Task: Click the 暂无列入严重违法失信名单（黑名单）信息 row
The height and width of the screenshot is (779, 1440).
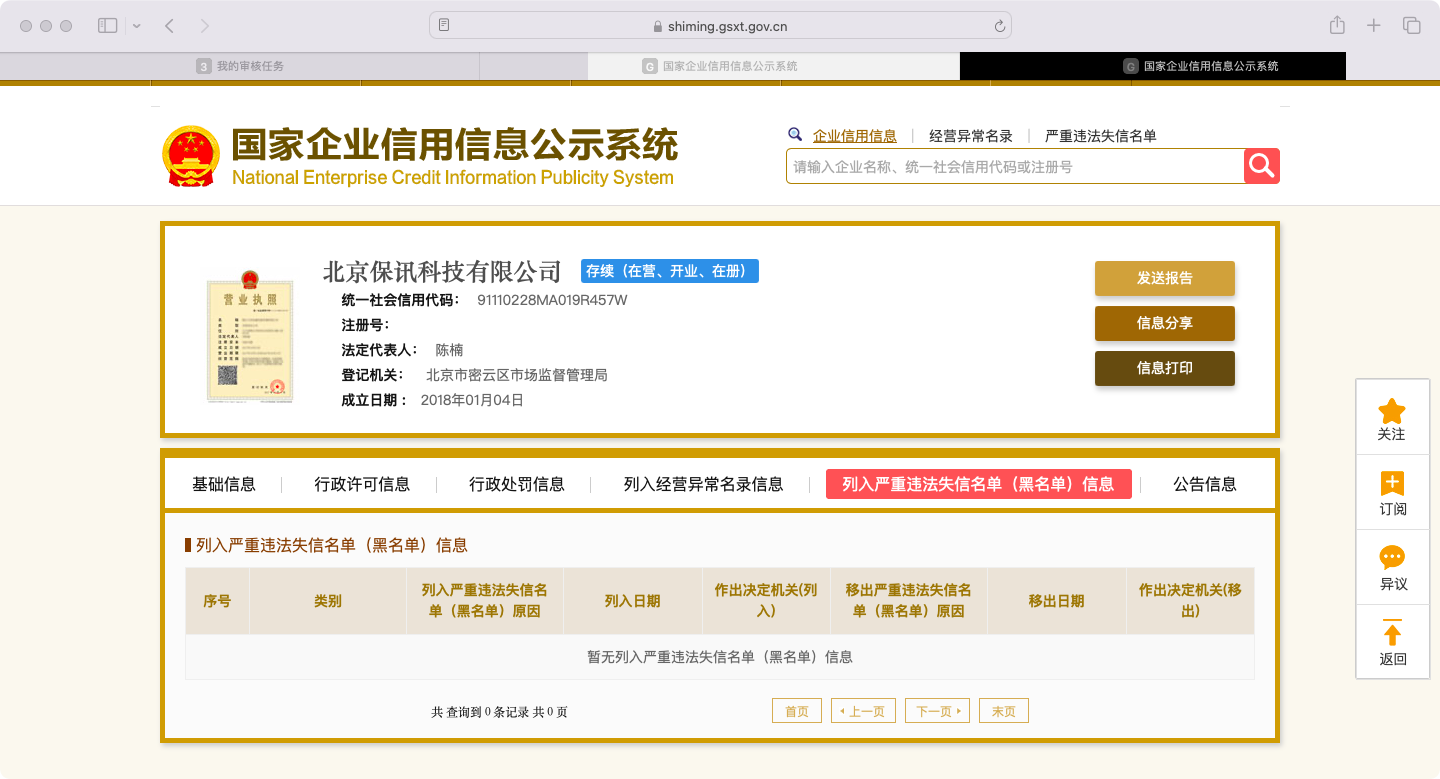Action: click(x=720, y=657)
